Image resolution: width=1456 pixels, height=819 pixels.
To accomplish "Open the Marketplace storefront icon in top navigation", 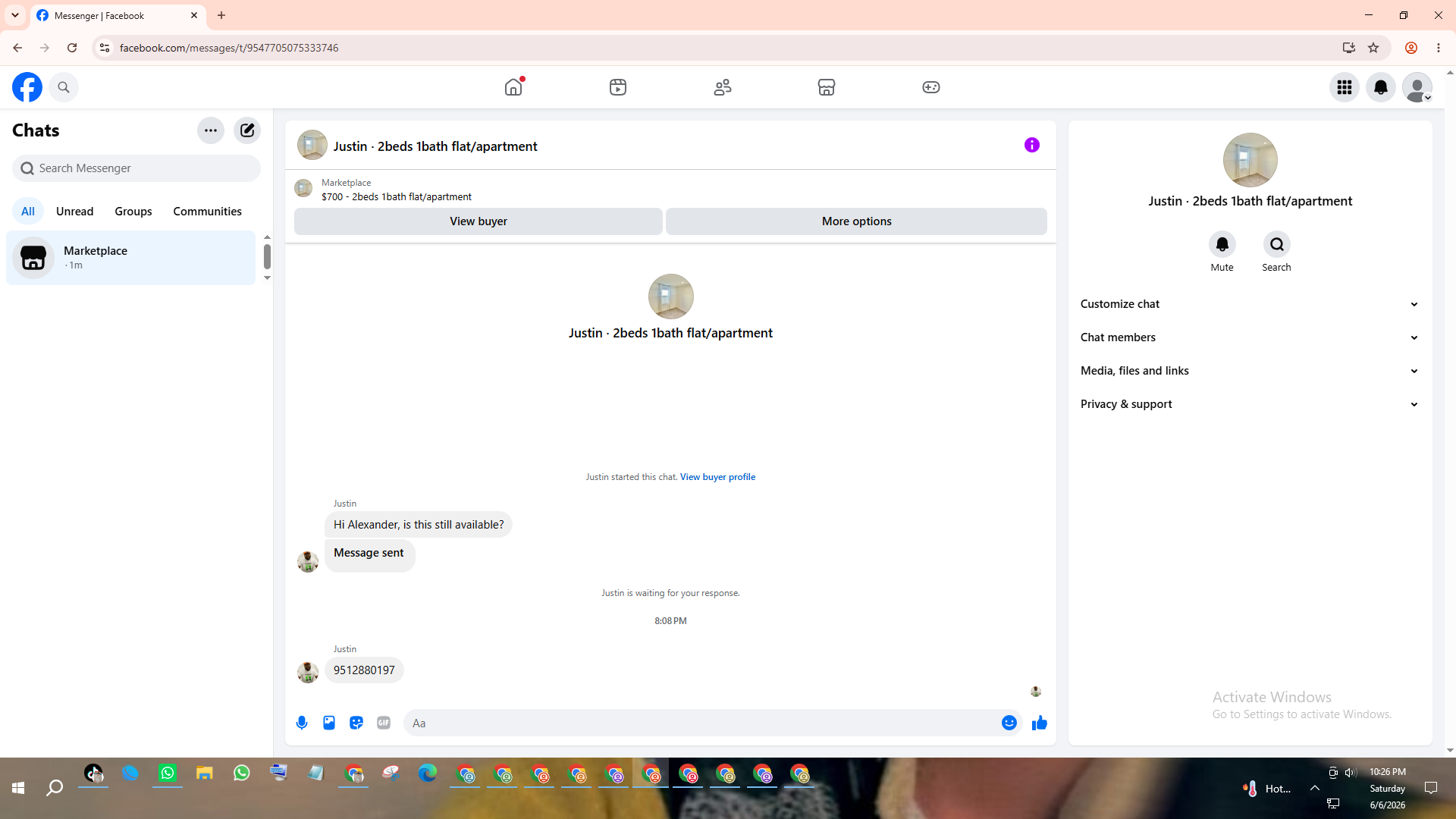I will [827, 87].
